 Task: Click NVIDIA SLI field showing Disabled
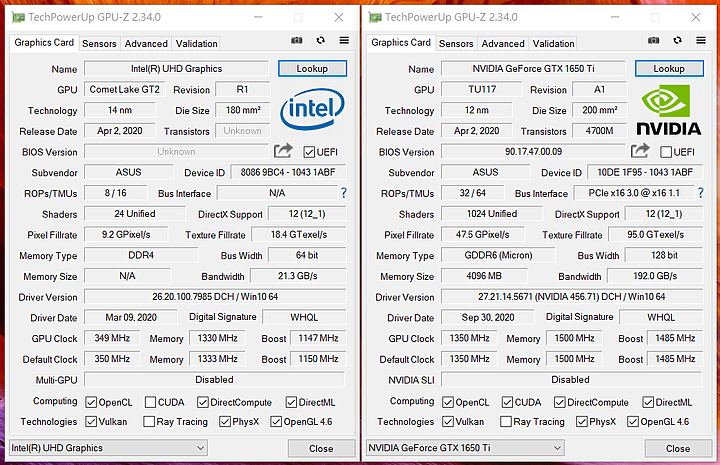click(x=571, y=380)
